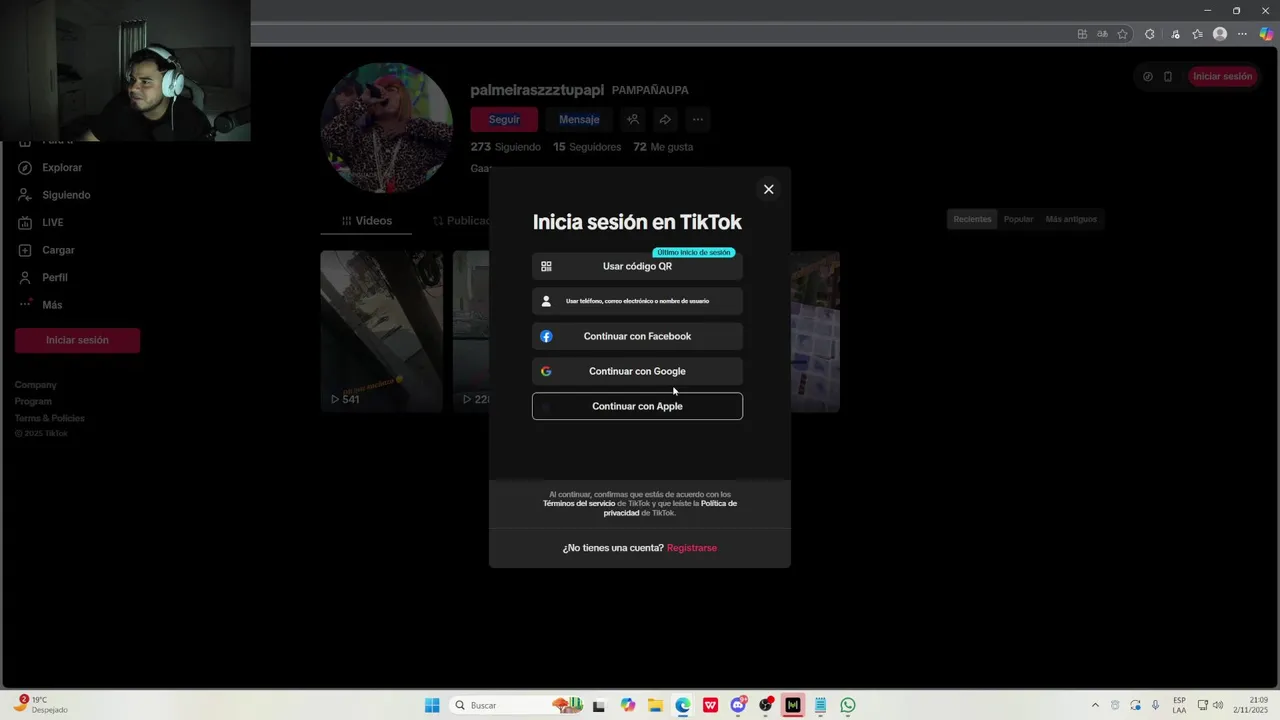Click the Google logo icon
The height and width of the screenshot is (720, 1280).
pyautogui.click(x=546, y=371)
